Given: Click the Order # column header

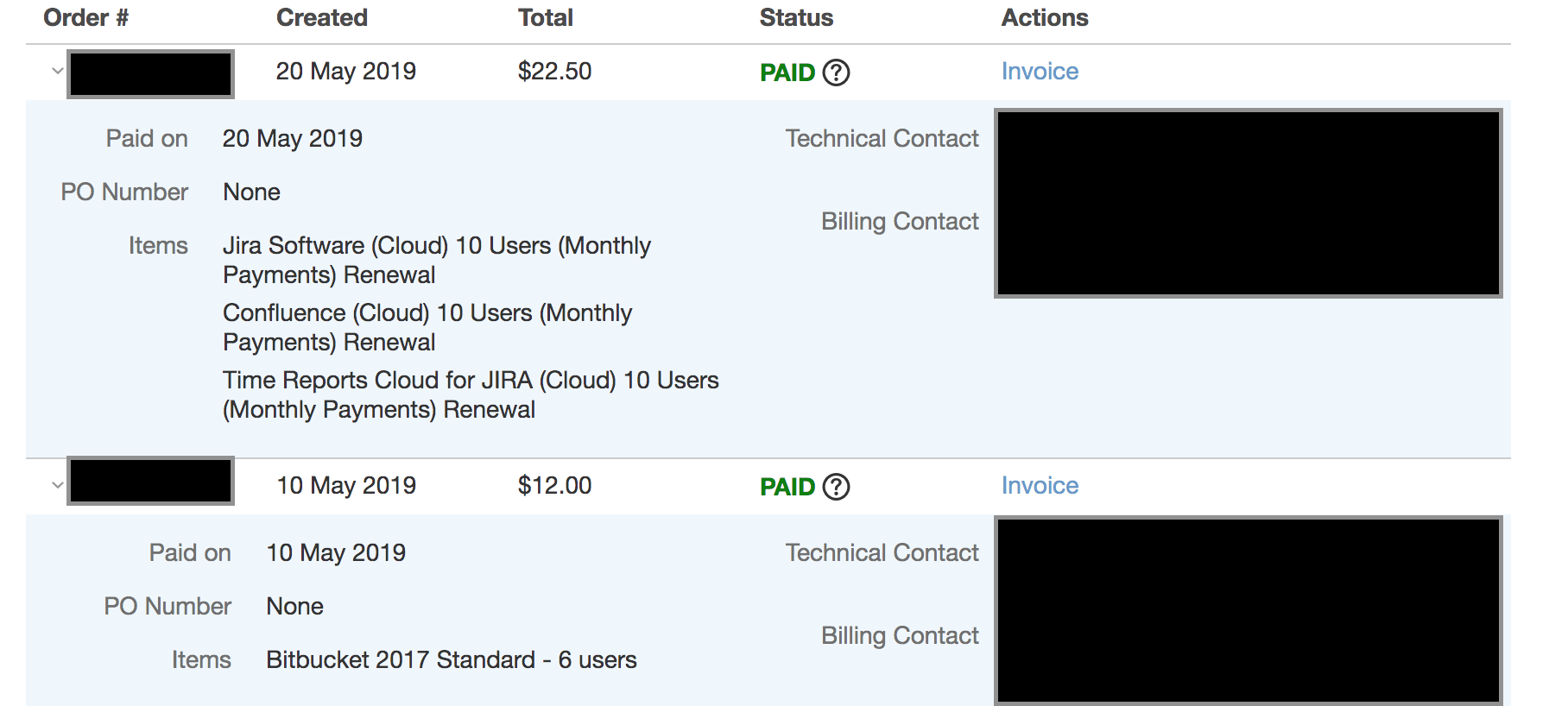Looking at the screenshot, I should [85, 18].
